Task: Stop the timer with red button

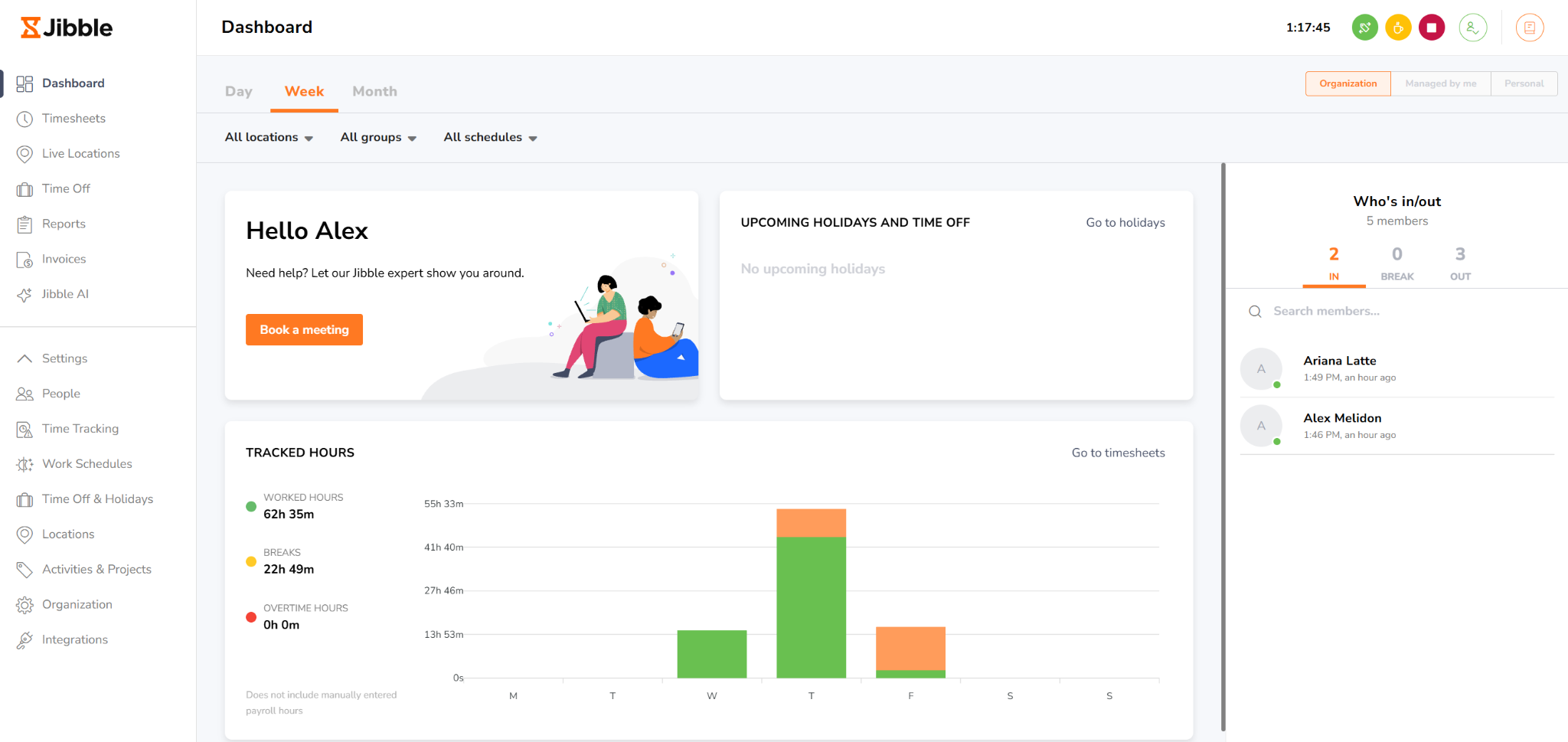Action: pyautogui.click(x=1432, y=28)
